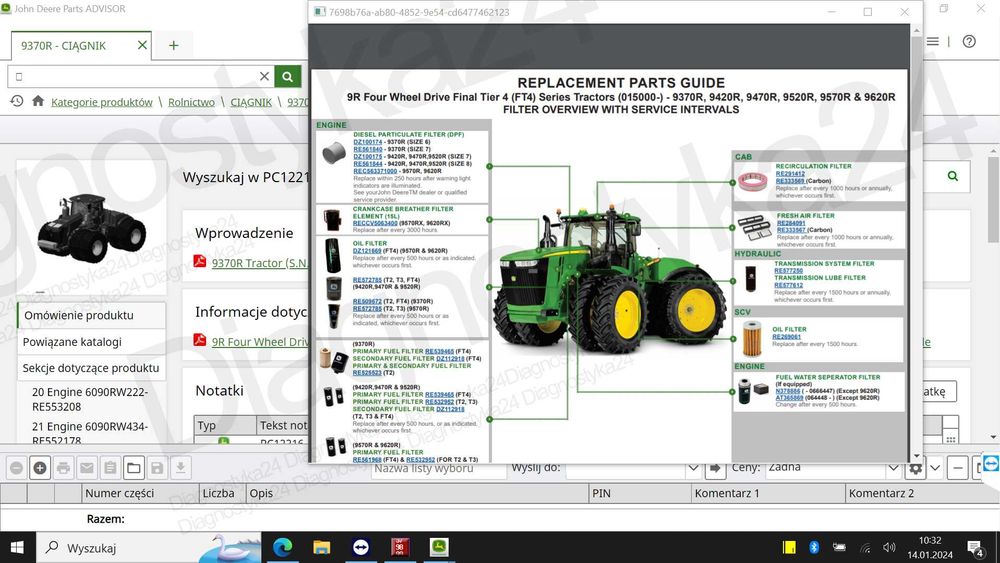Expand chevron next to settings gear
The height and width of the screenshot is (563, 1000).
point(935,469)
